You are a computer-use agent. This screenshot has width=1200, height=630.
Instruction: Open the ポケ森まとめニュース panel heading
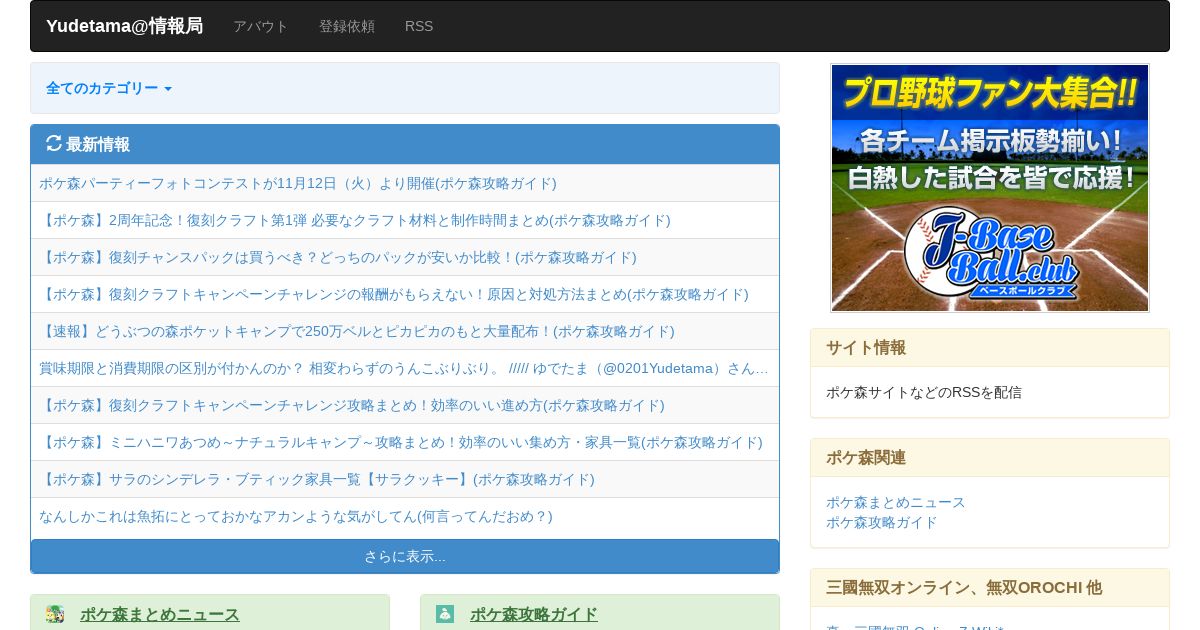pyautogui.click(x=160, y=614)
